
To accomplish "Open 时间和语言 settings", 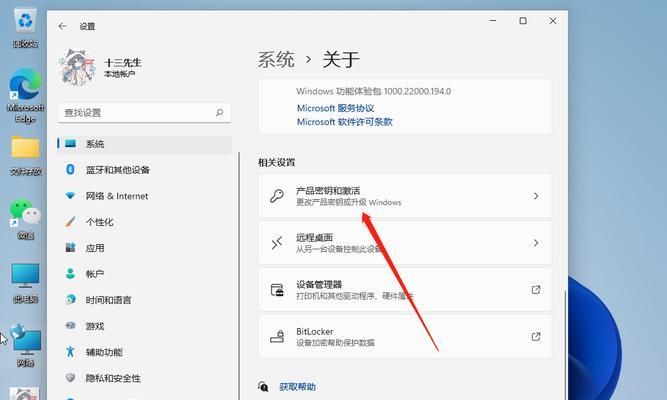I will tap(145, 300).
